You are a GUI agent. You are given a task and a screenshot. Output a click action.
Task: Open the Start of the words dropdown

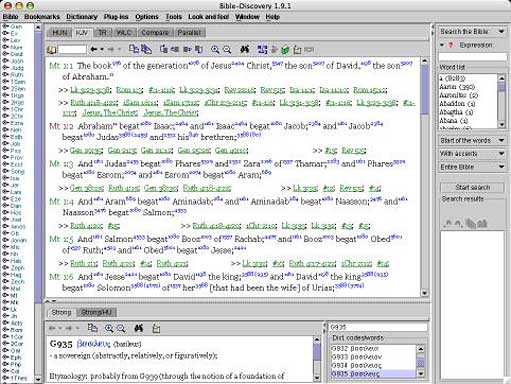click(472, 140)
